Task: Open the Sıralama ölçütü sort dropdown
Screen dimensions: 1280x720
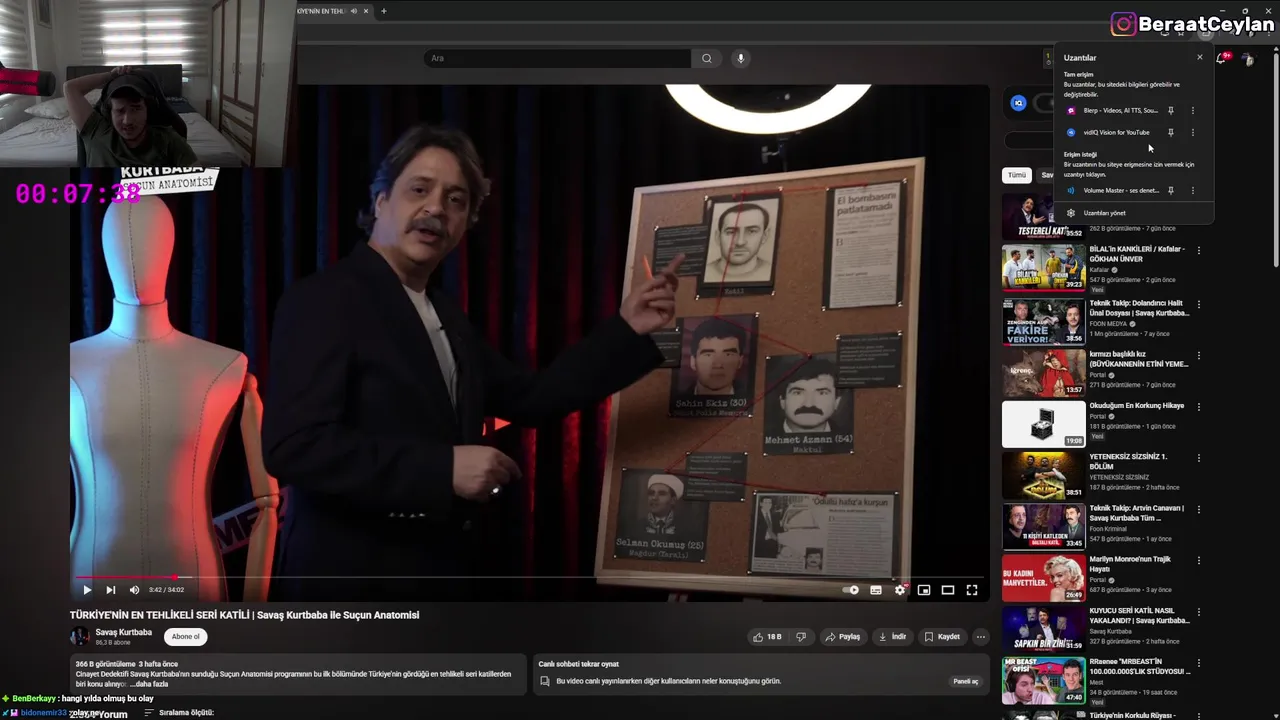Action: point(179,713)
